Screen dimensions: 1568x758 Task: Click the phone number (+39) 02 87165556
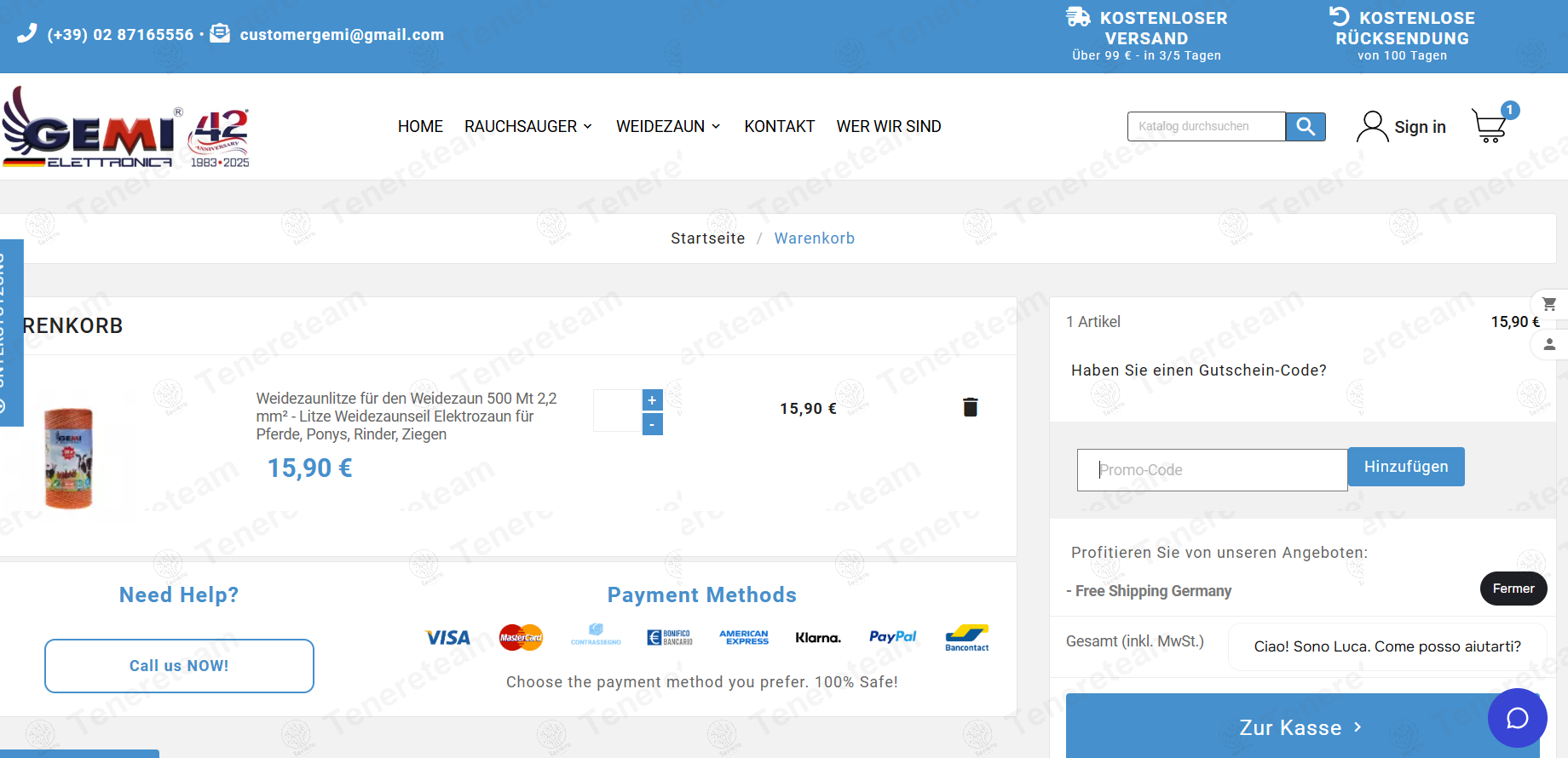[120, 35]
